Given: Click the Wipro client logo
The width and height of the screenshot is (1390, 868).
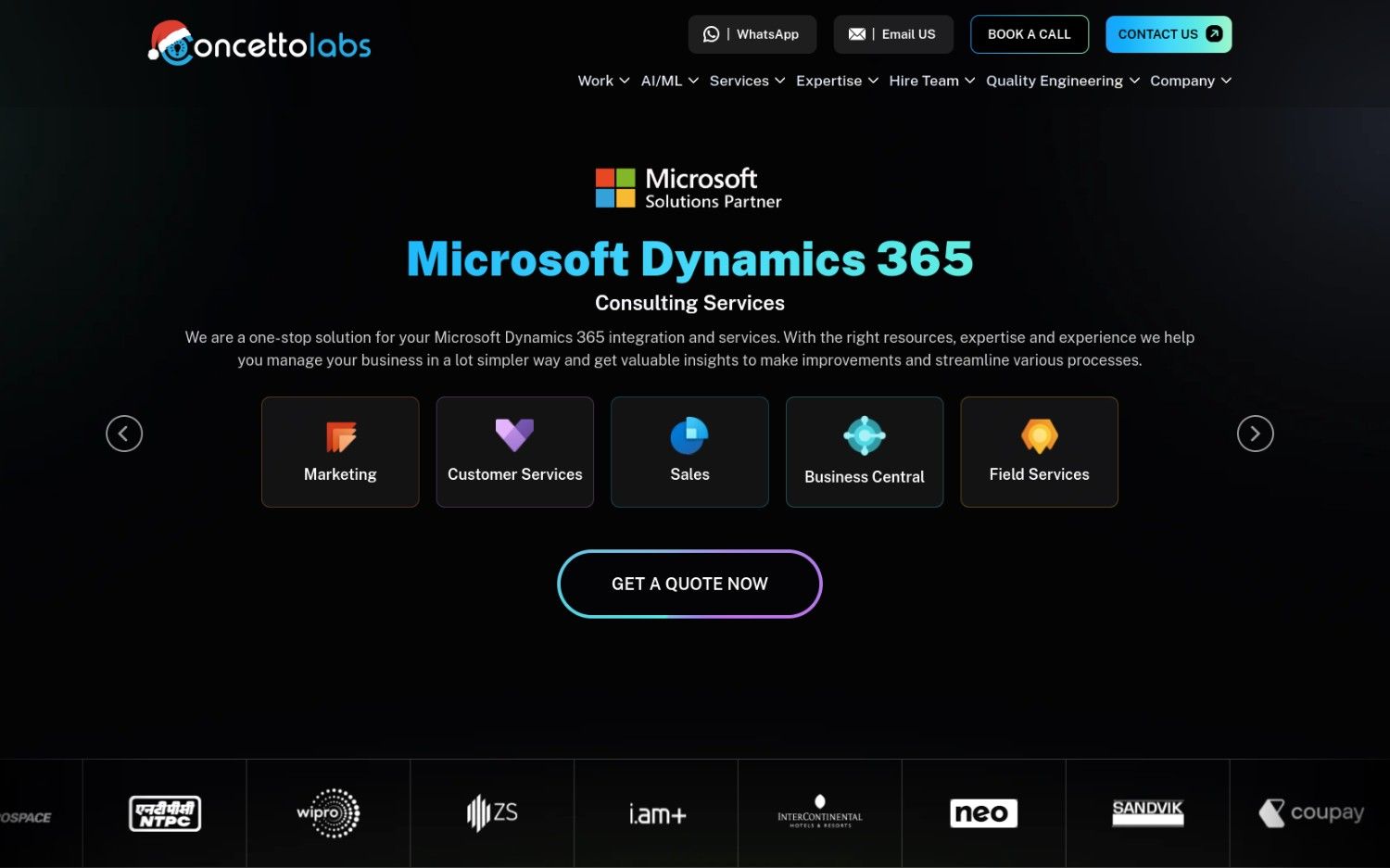Looking at the screenshot, I should [x=328, y=813].
